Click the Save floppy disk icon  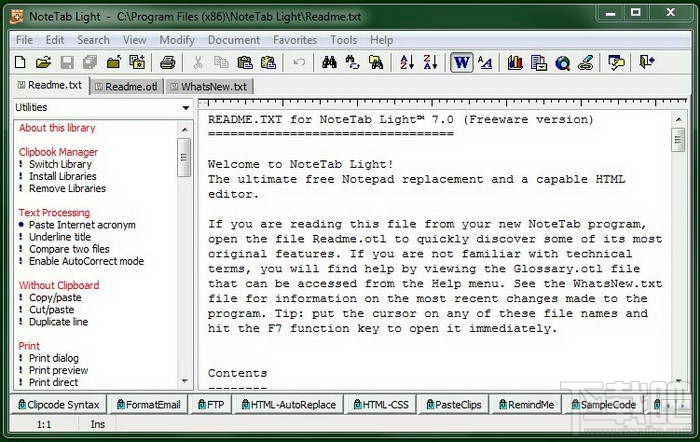point(67,62)
